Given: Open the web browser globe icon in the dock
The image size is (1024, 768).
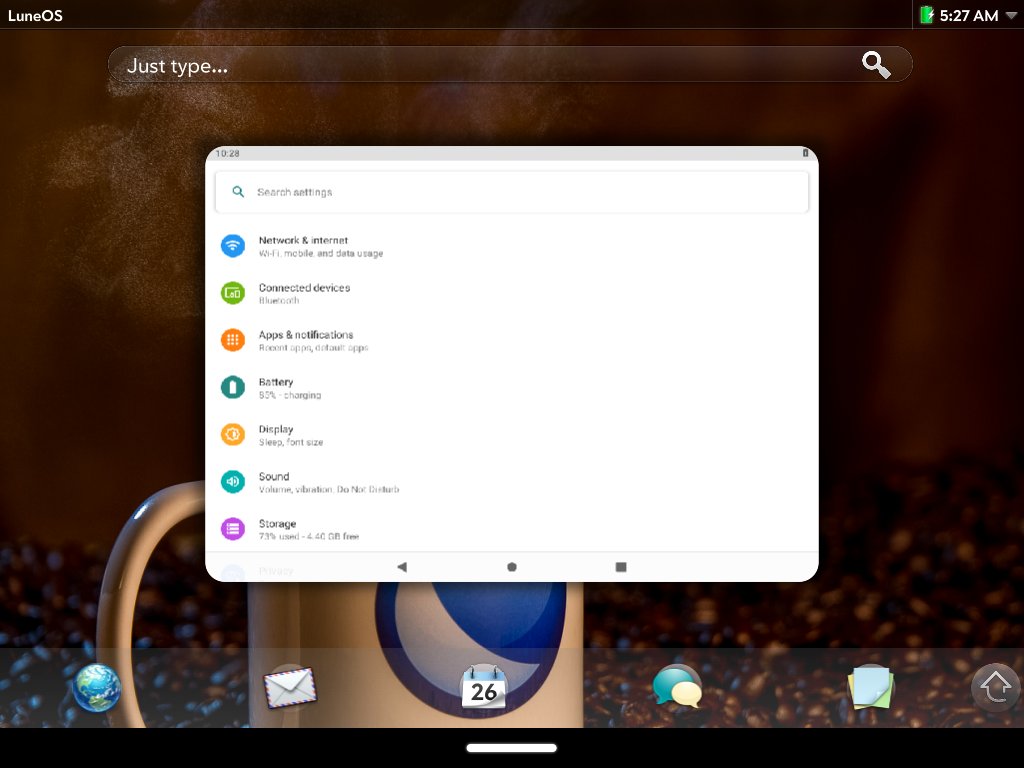Looking at the screenshot, I should pos(97,688).
